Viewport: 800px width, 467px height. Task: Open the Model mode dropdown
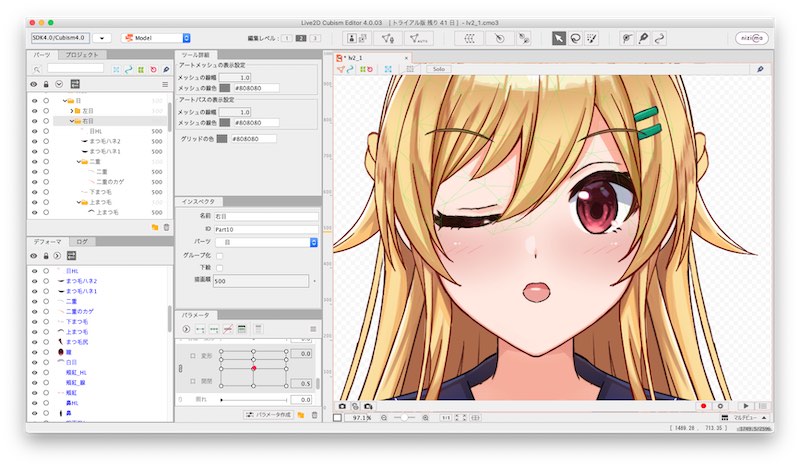[157, 38]
